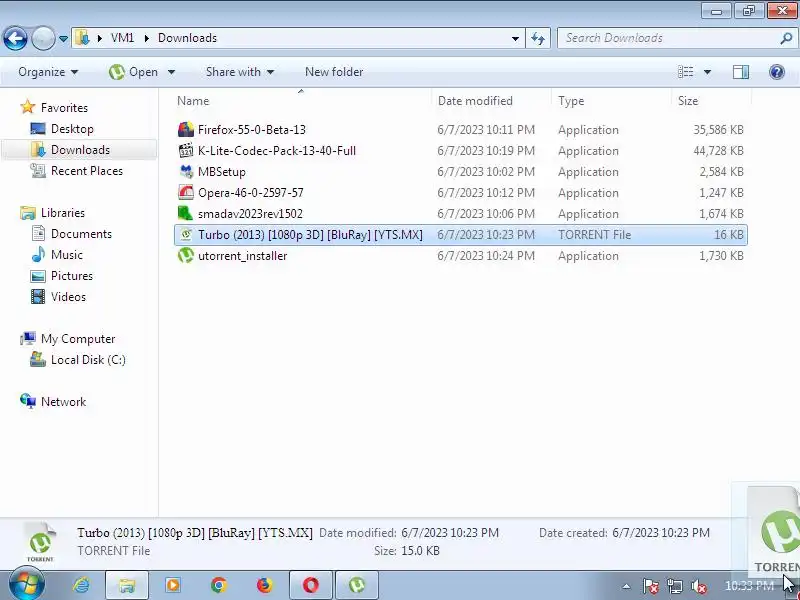Select the K-Lite-Codec-Pack-13-40-Full file name

point(277,151)
